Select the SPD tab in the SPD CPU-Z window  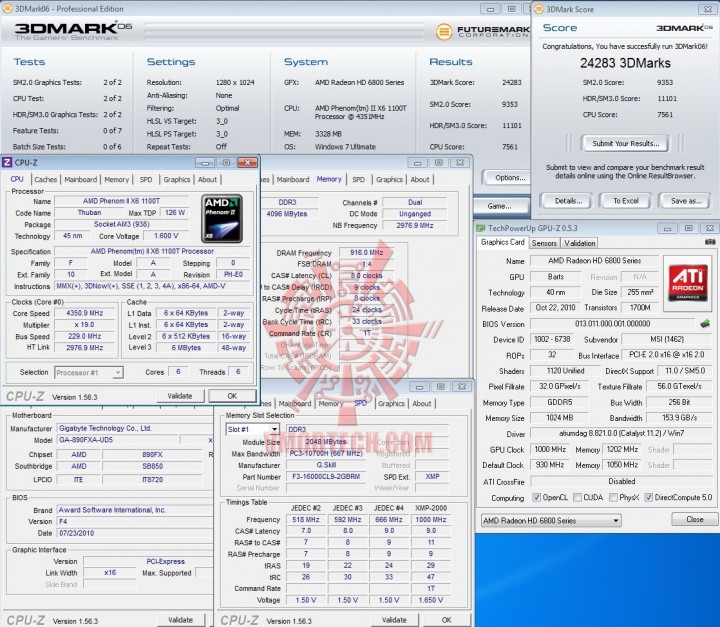click(x=360, y=403)
